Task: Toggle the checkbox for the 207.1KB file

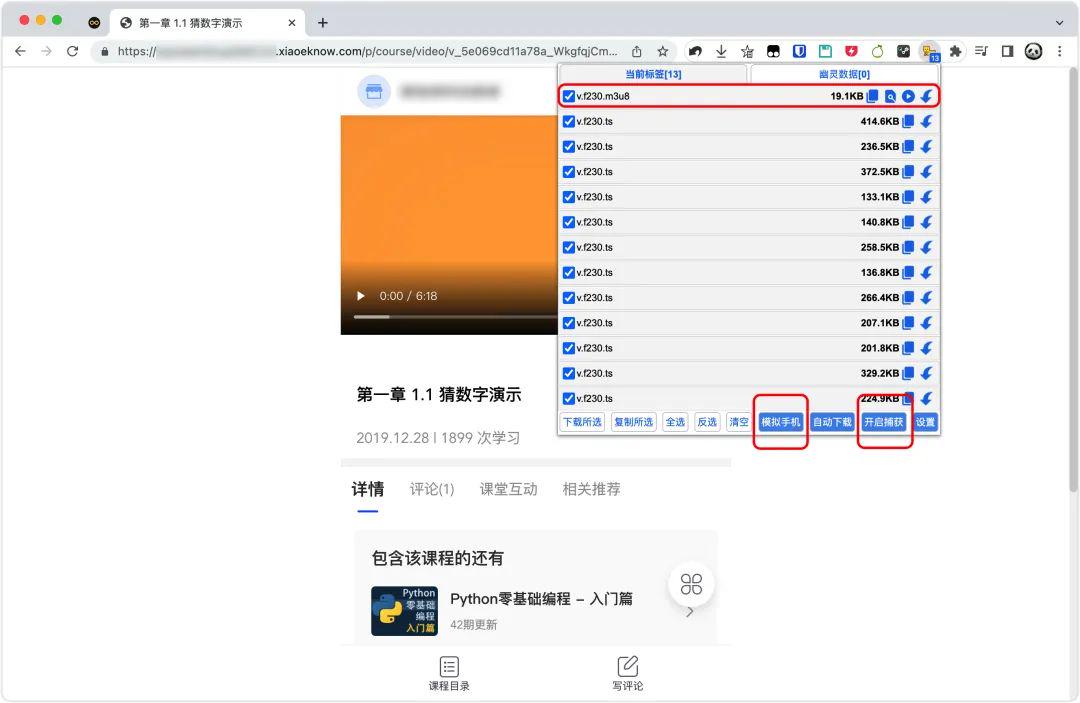Action: (569, 323)
